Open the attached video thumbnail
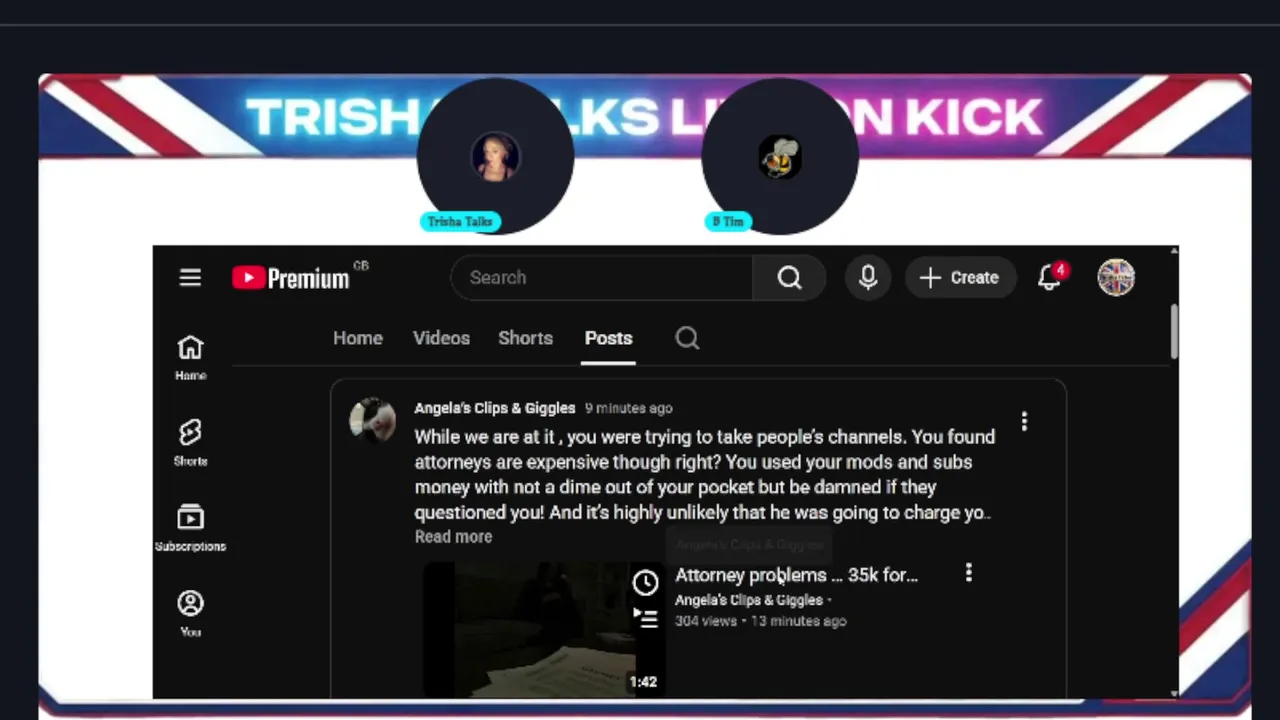The width and height of the screenshot is (1280, 720). (x=544, y=629)
